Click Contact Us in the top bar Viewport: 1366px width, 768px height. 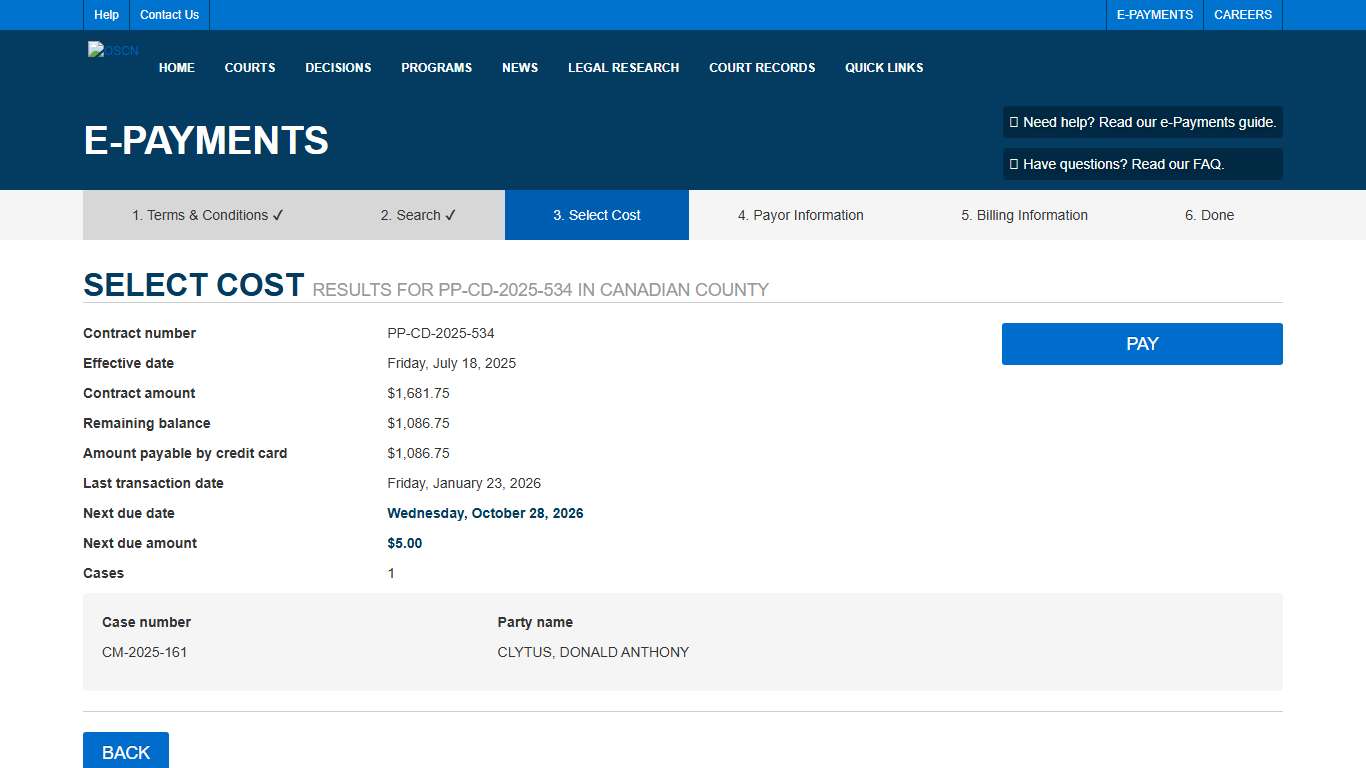click(x=168, y=14)
